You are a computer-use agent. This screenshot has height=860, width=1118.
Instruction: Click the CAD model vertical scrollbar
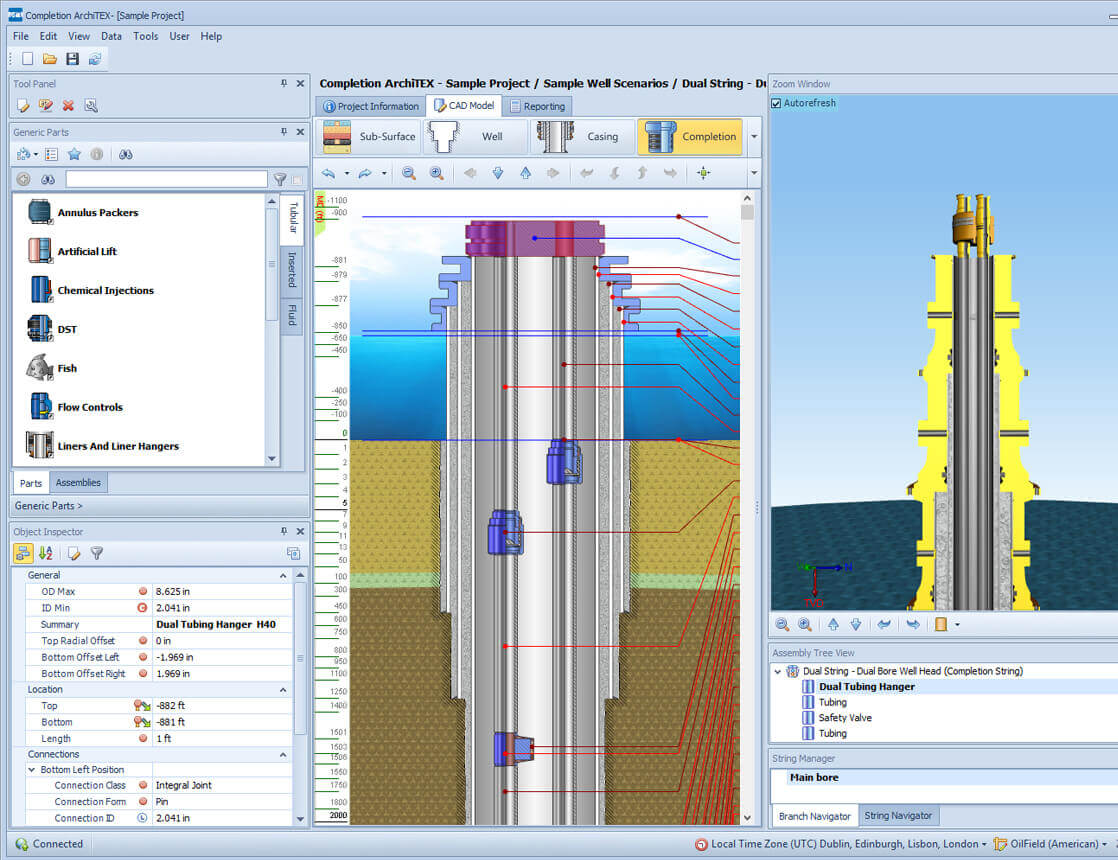click(x=746, y=500)
